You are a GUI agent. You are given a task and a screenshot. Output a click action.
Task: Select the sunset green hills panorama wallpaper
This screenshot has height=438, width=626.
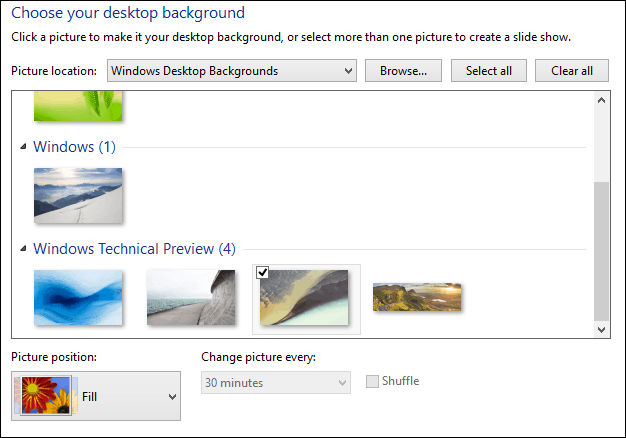click(417, 297)
